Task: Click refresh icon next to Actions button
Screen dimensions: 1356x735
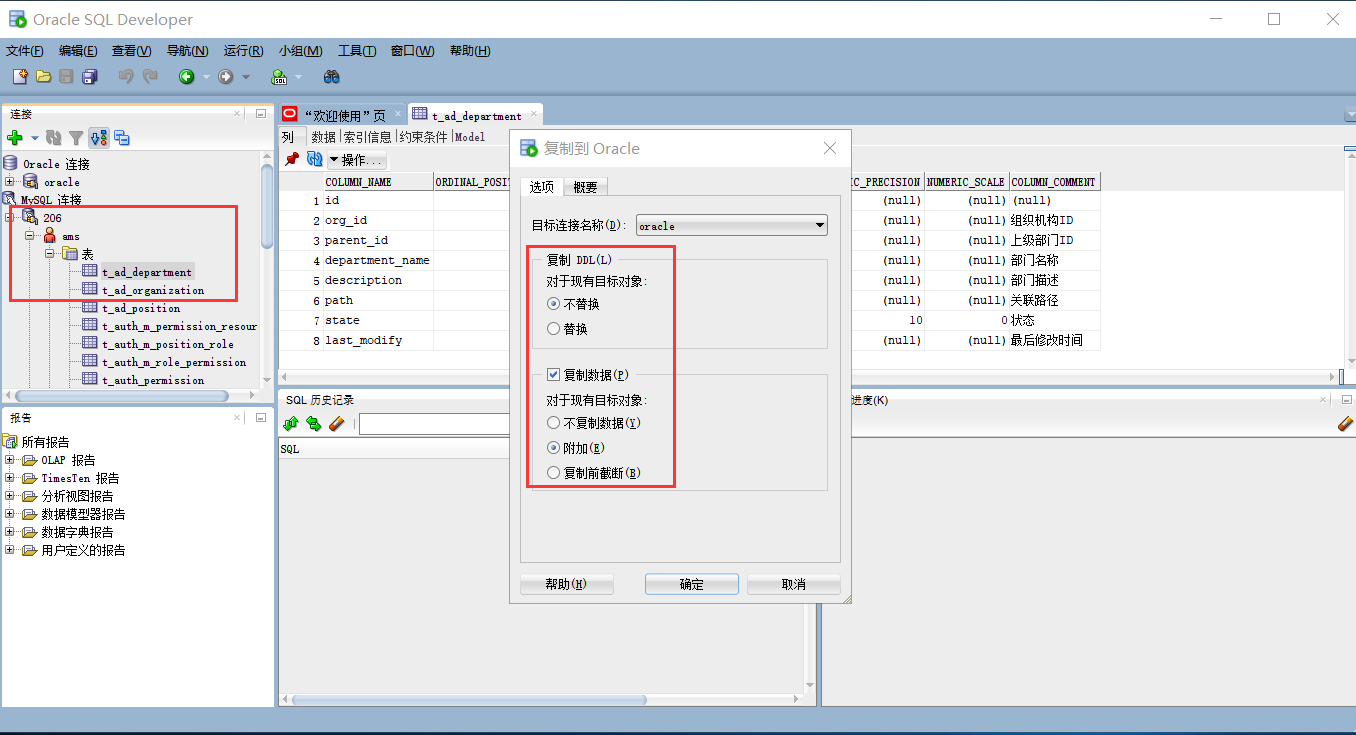Action: coord(314,159)
